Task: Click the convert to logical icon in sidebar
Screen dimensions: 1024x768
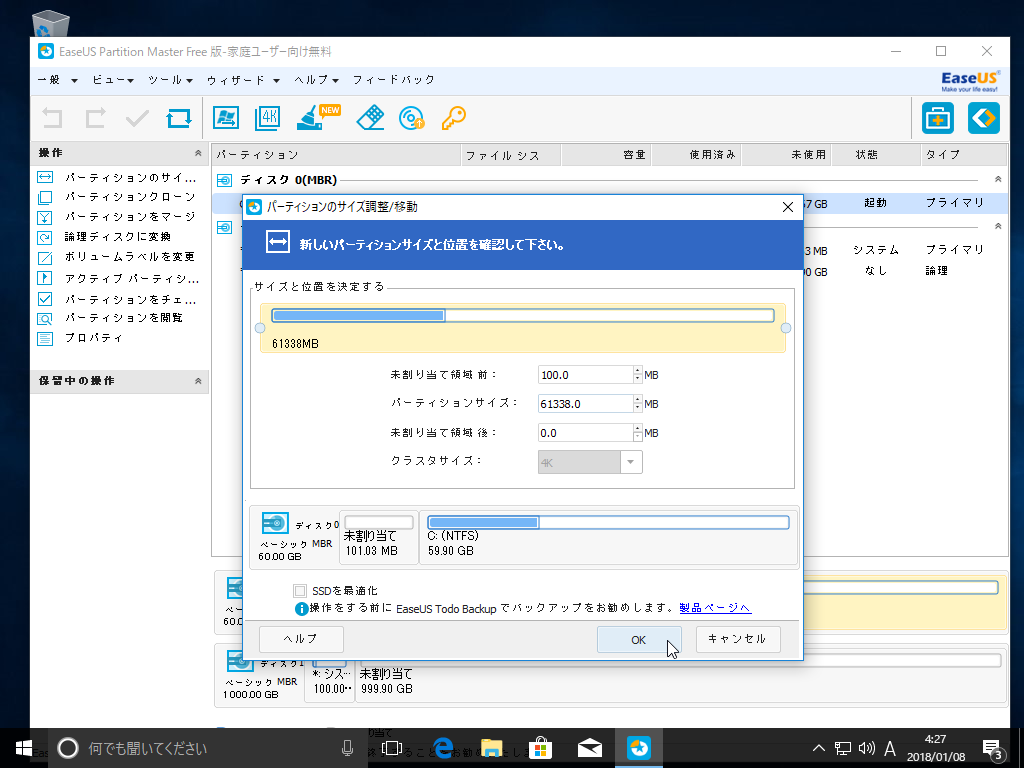Action: tap(45, 238)
